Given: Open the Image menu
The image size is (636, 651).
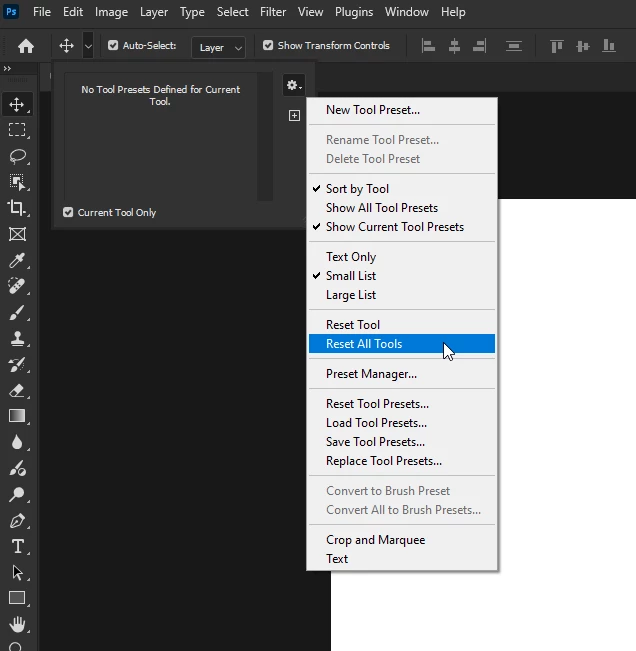Looking at the screenshot, I should [111, 12].
